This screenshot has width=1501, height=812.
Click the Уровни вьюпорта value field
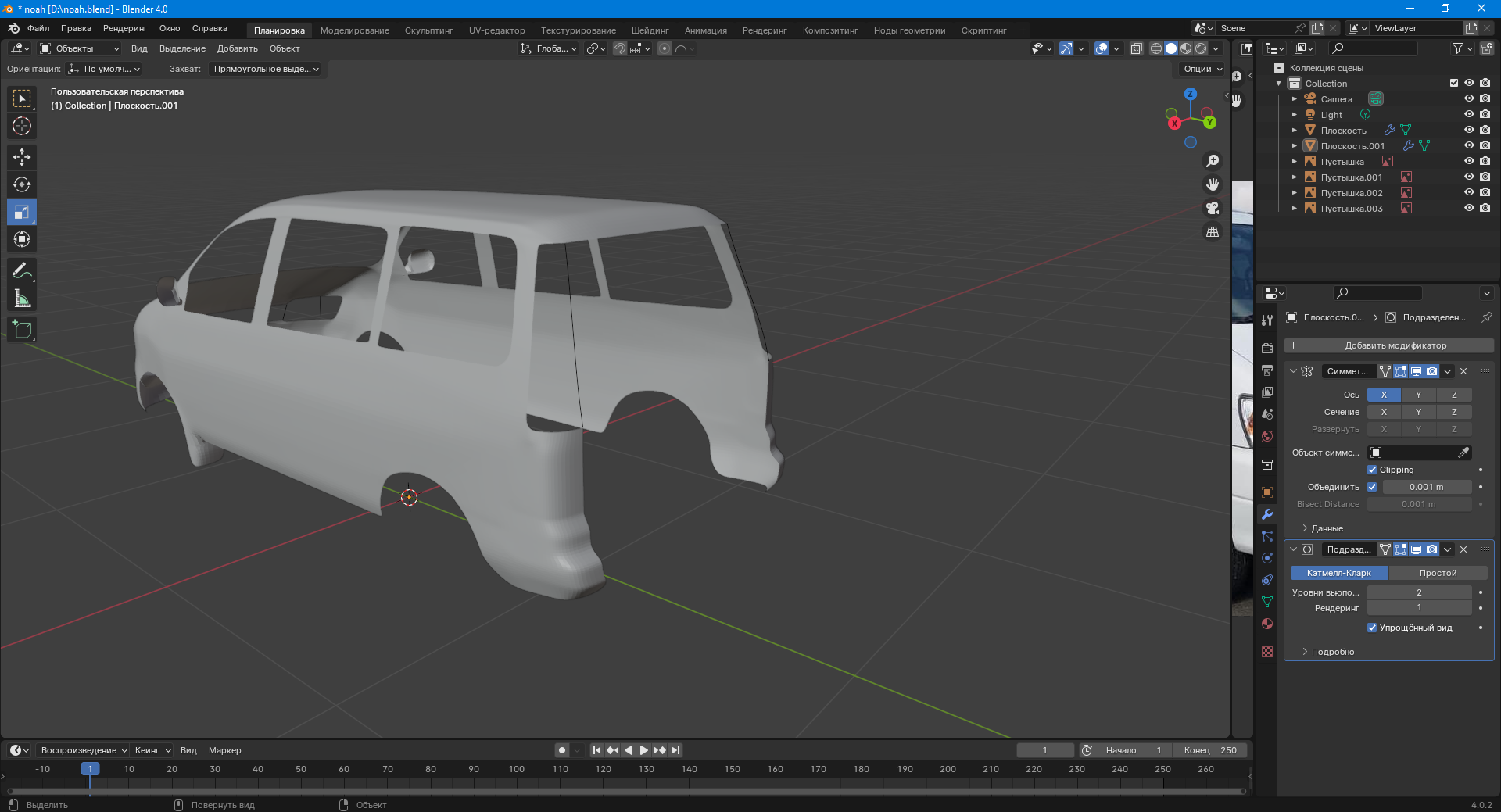pos(1419,592)
